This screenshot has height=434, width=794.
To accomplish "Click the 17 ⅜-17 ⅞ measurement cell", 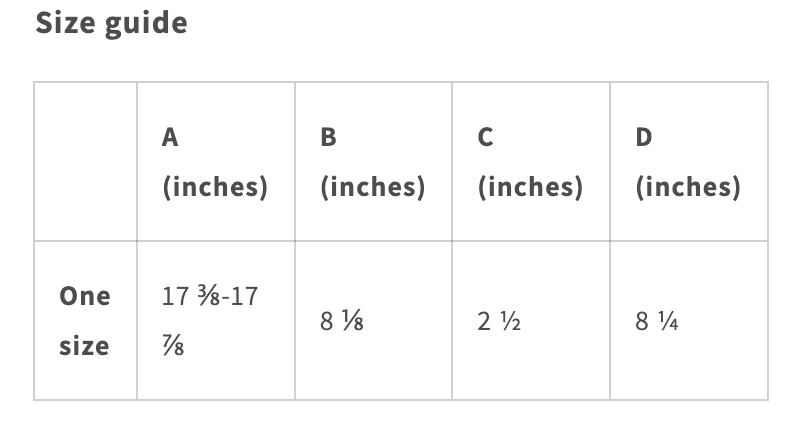I will coord(216,321).
